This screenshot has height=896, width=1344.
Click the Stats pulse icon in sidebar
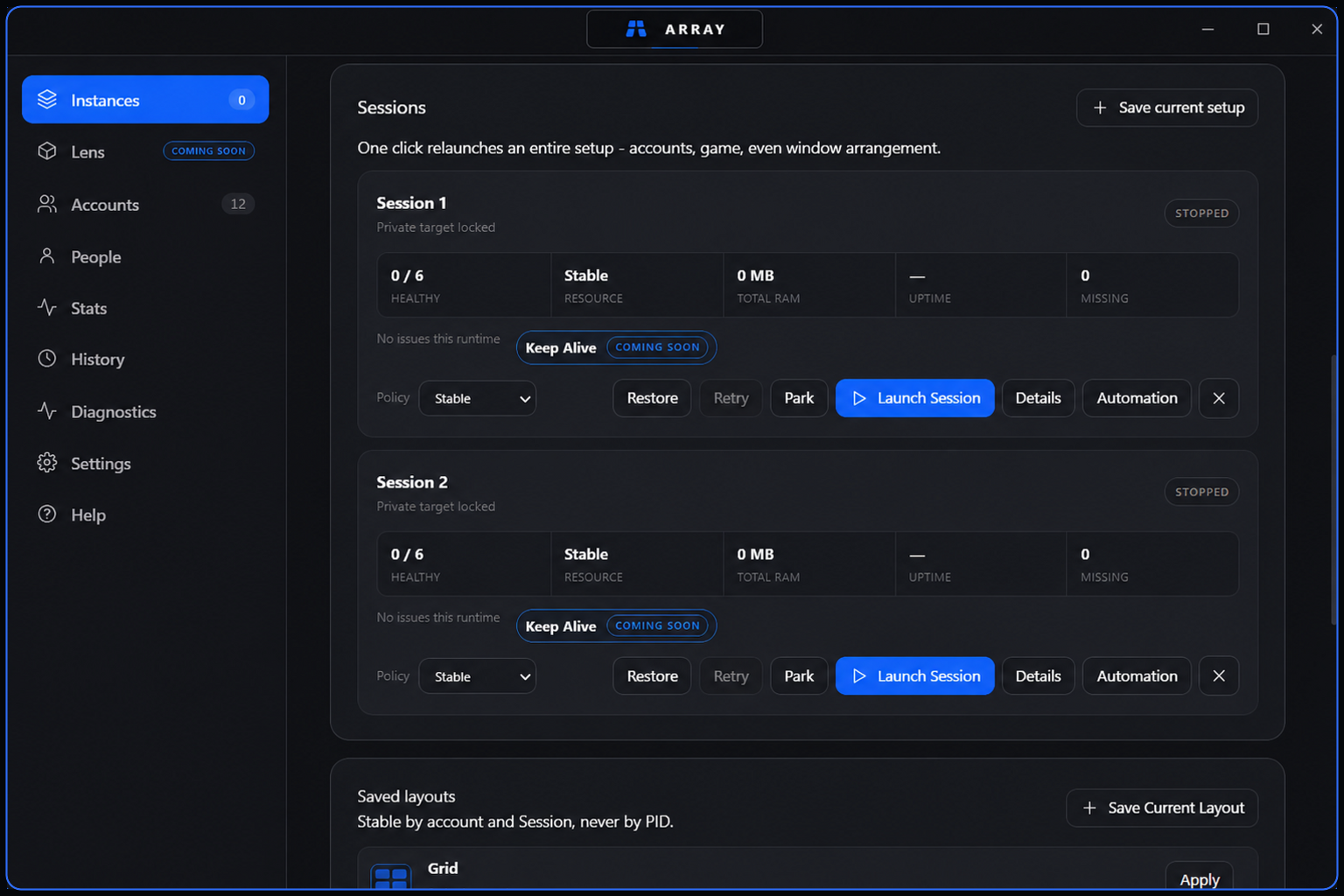tap(47, 307)
